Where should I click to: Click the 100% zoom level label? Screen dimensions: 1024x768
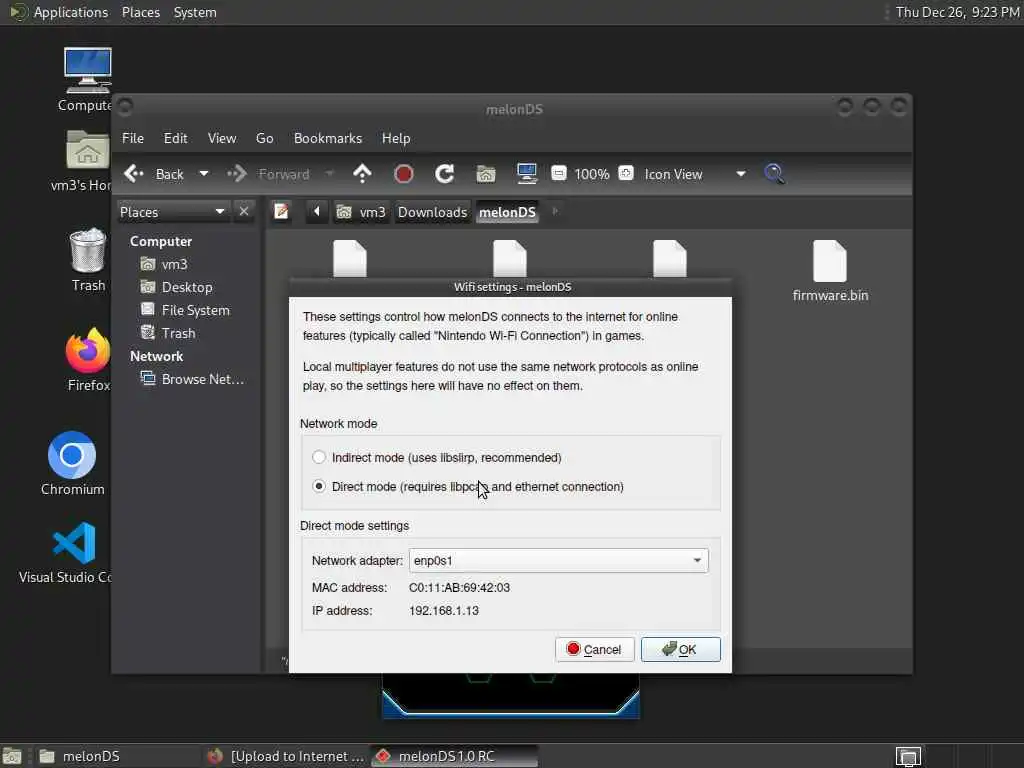(x=592, y=174)
